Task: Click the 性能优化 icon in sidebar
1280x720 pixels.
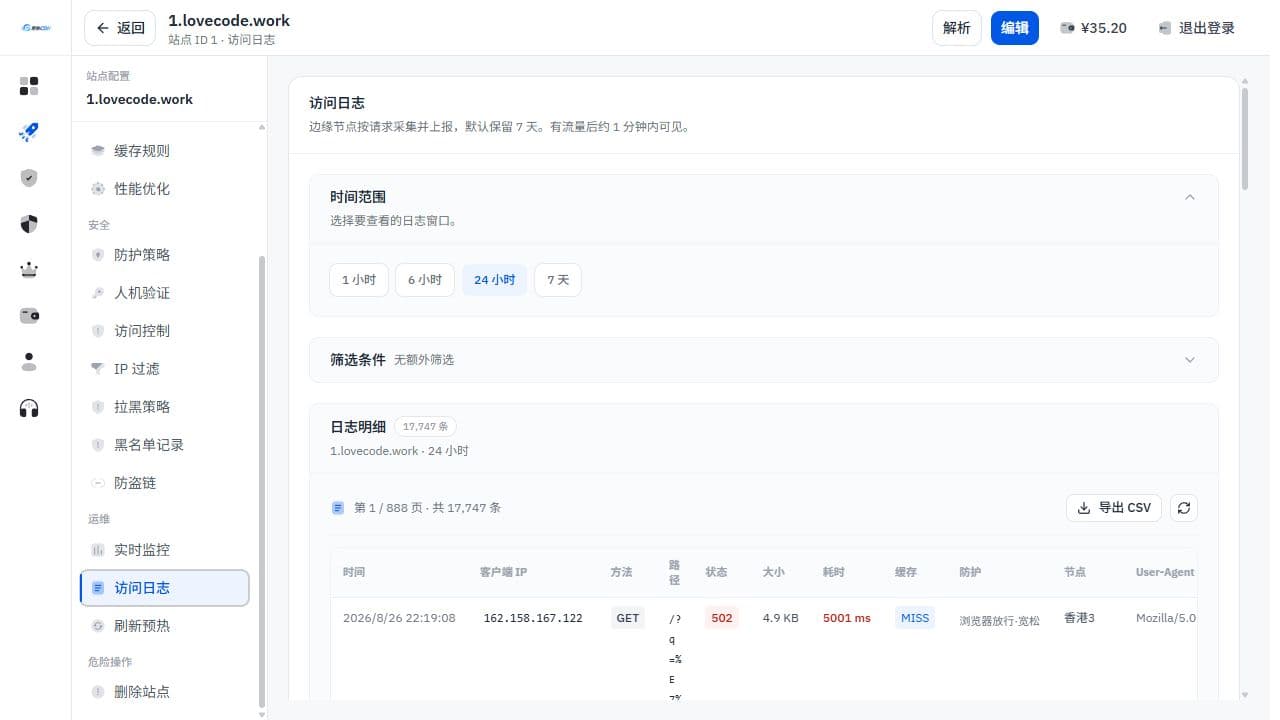Action: pos(98,189)
